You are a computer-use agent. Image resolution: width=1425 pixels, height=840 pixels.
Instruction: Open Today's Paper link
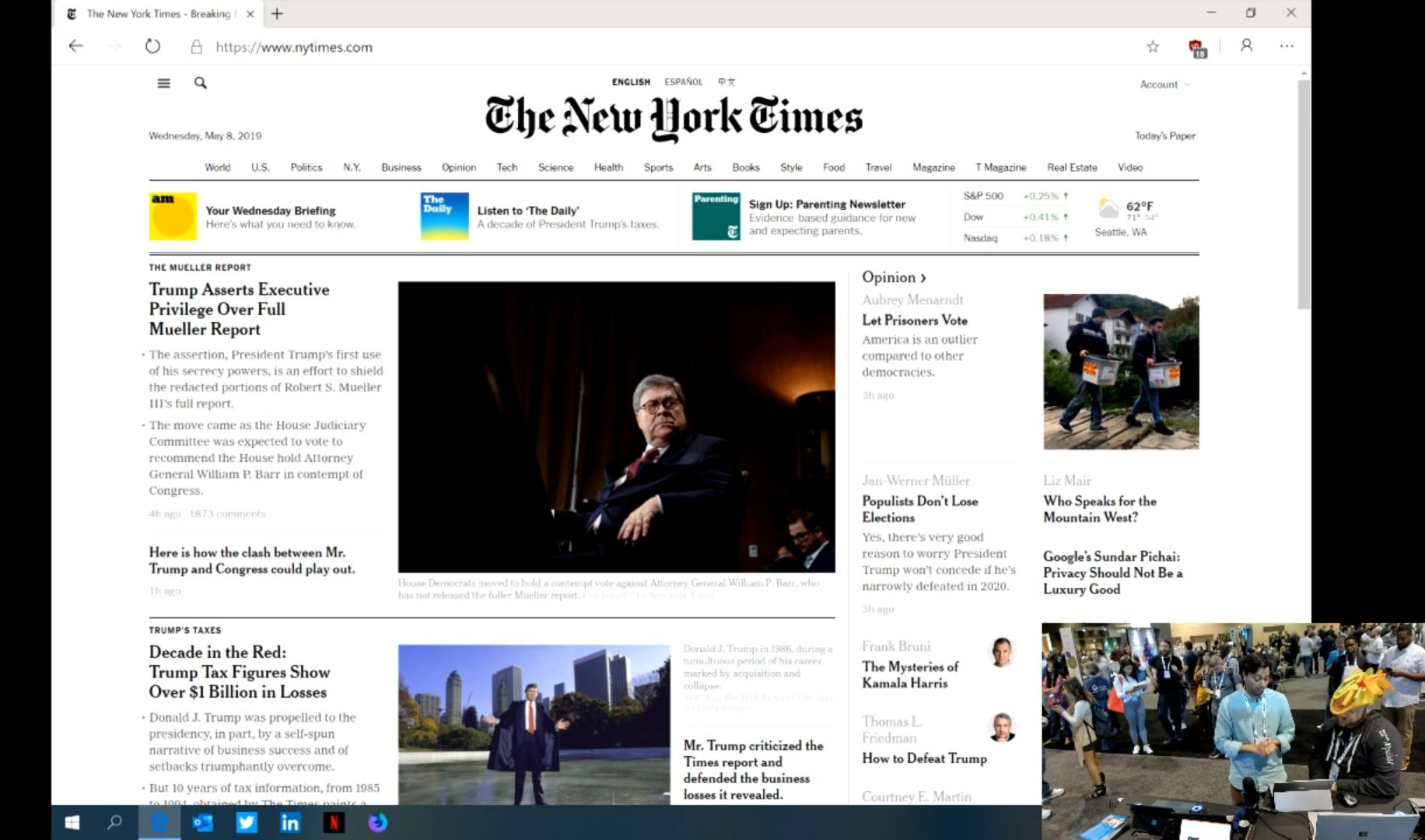click(x=1164, y=135)
